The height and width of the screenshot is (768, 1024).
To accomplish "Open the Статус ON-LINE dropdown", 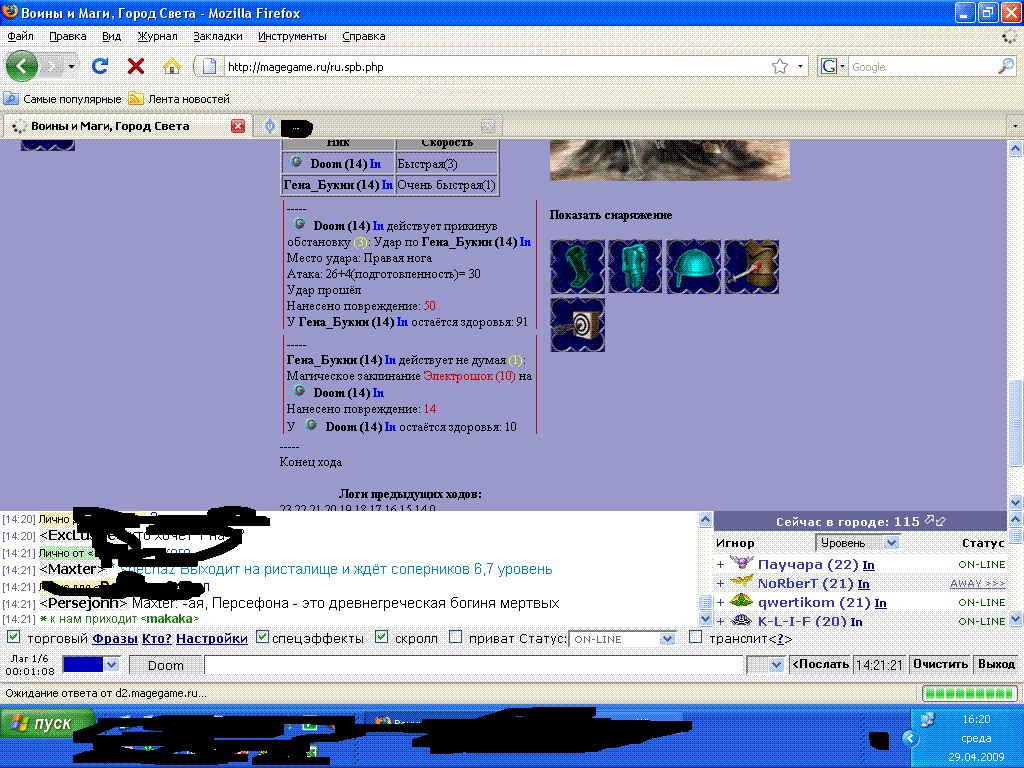I will coord(622,639).
